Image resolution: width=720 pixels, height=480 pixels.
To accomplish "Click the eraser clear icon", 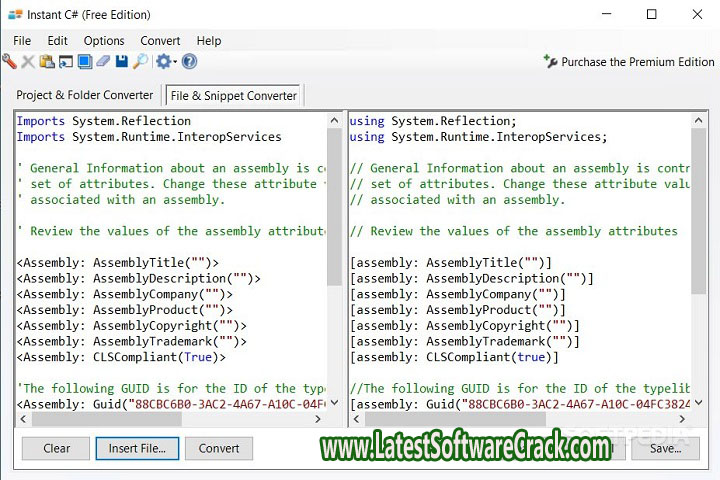I will [x=103, y=61].
